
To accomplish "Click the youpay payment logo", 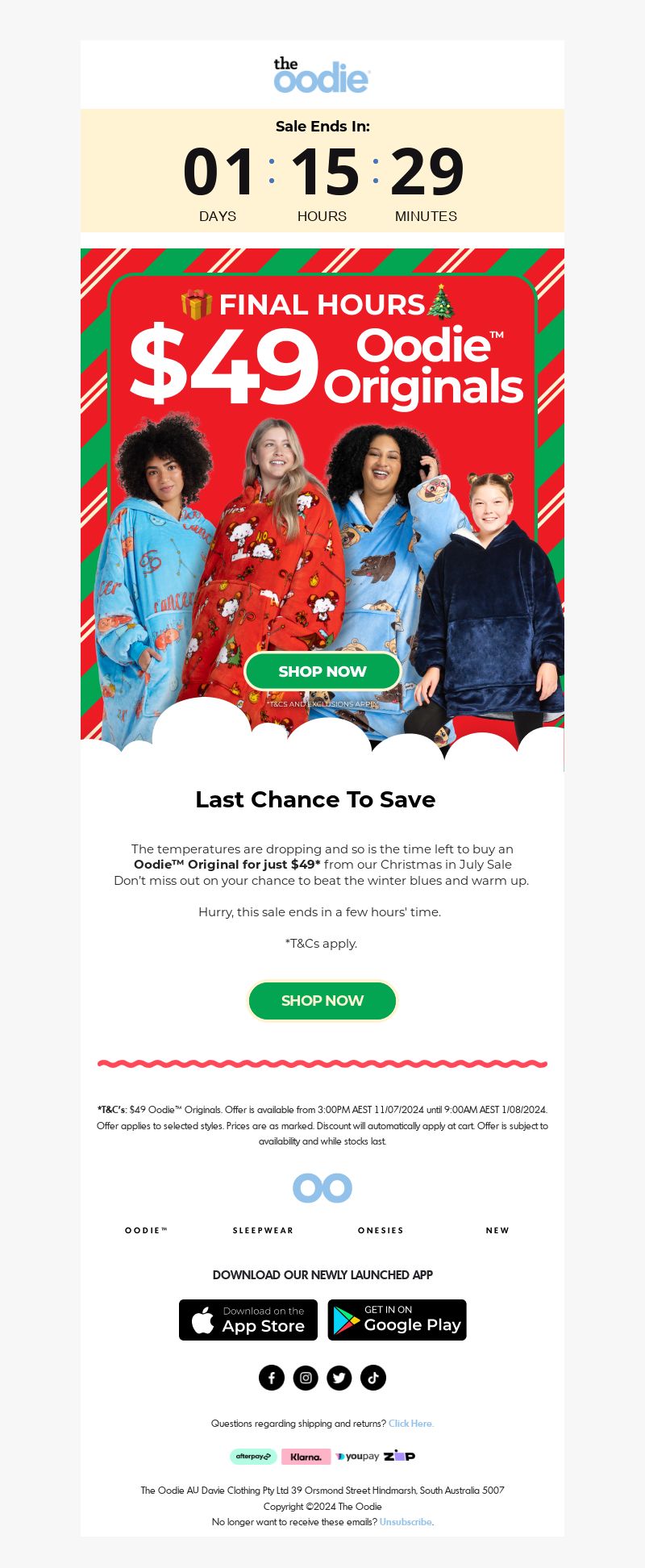I will tap(357, 1457).
